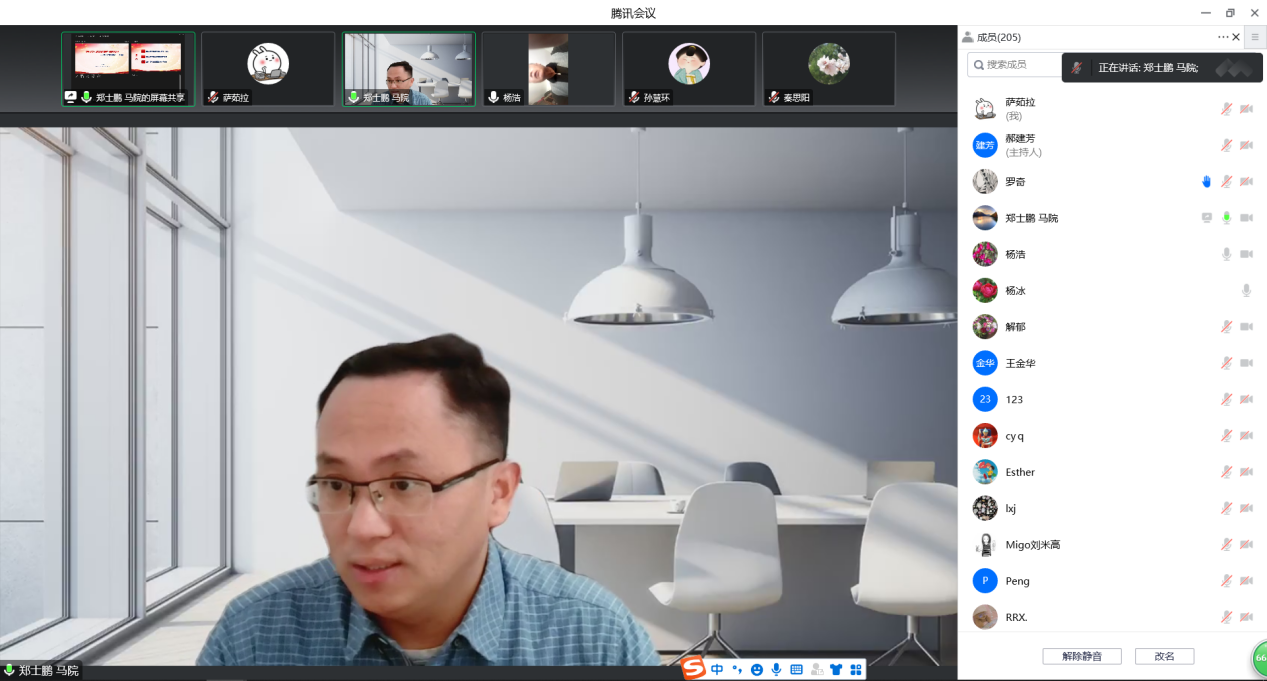Image resolution: width=1267 pixels, height=681 pixels.
Task: Toggle Chinese/English input mode 中
Action: 717,669
